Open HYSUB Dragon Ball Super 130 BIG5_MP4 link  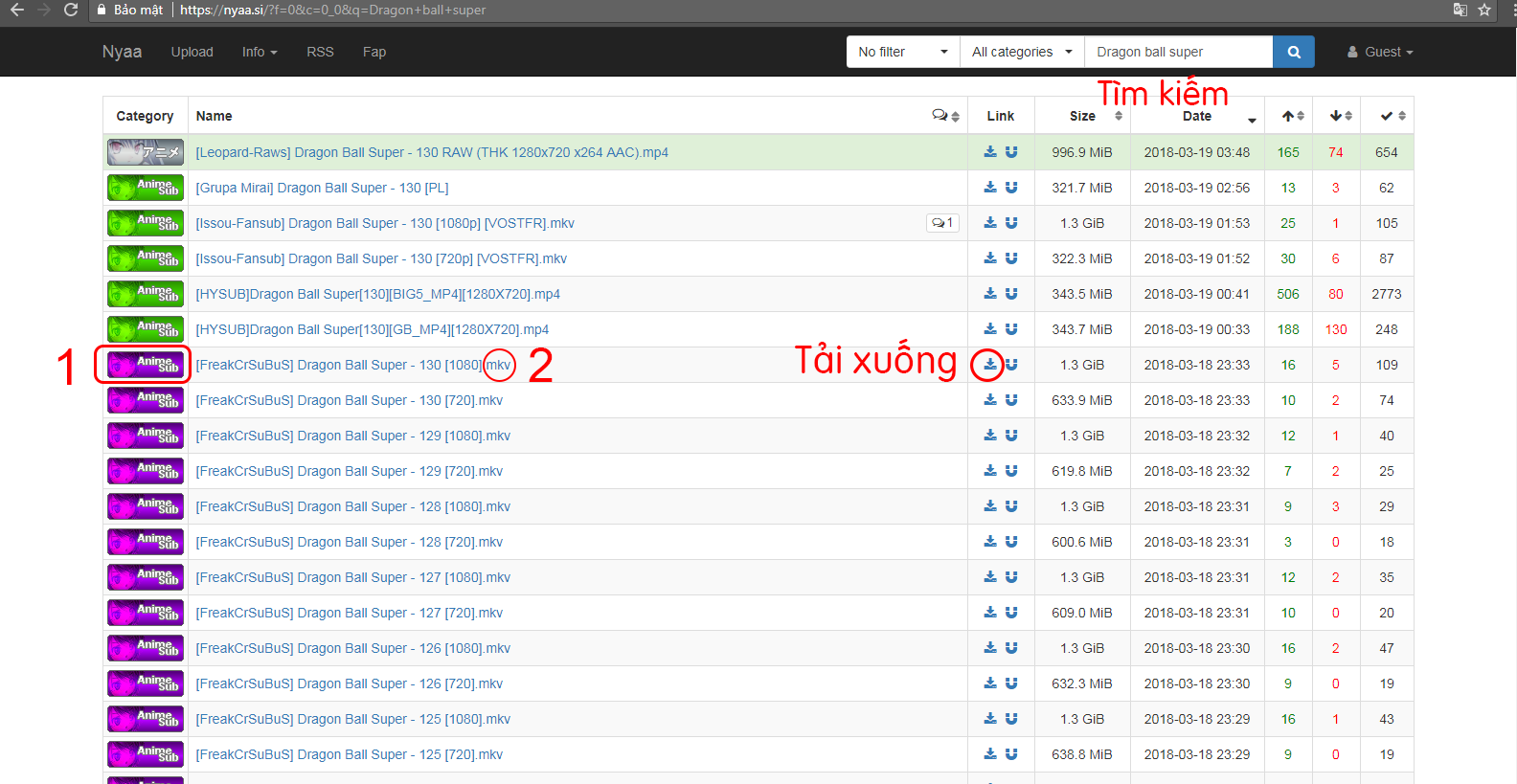tap(377, 294)
